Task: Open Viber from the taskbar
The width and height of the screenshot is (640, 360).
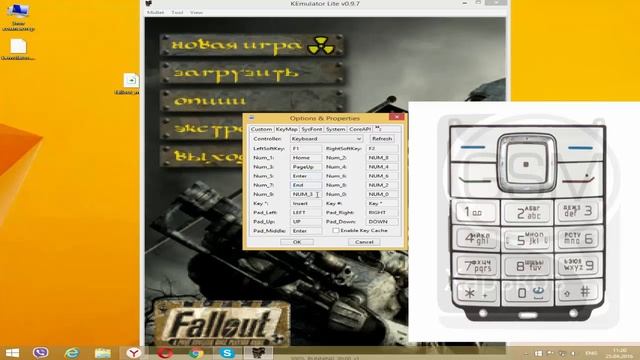Action: [x=40, y=353]
